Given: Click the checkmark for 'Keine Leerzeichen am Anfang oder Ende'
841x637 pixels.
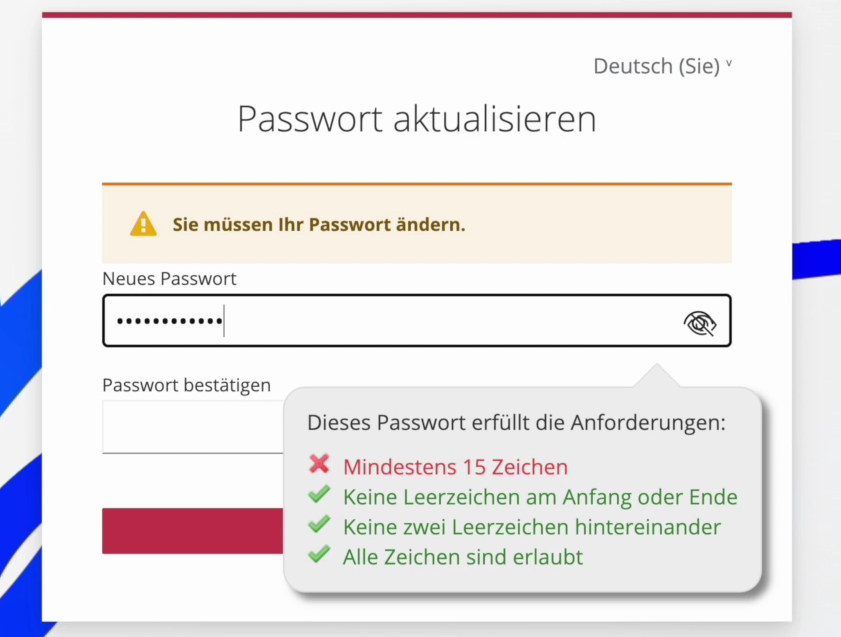Looking at the screenshot, I should (319, 495).
